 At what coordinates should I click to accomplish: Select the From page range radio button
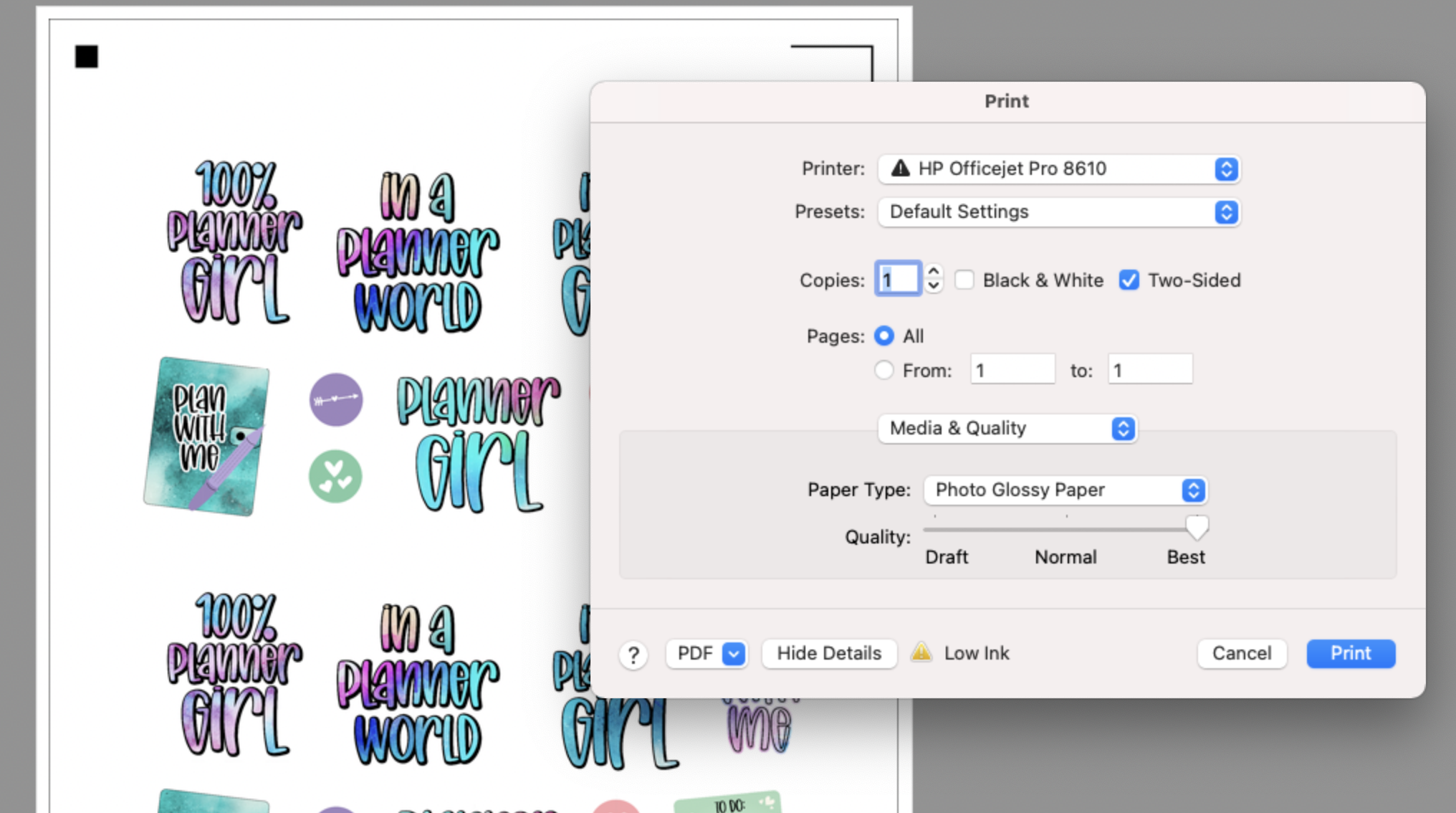[884, 370]
